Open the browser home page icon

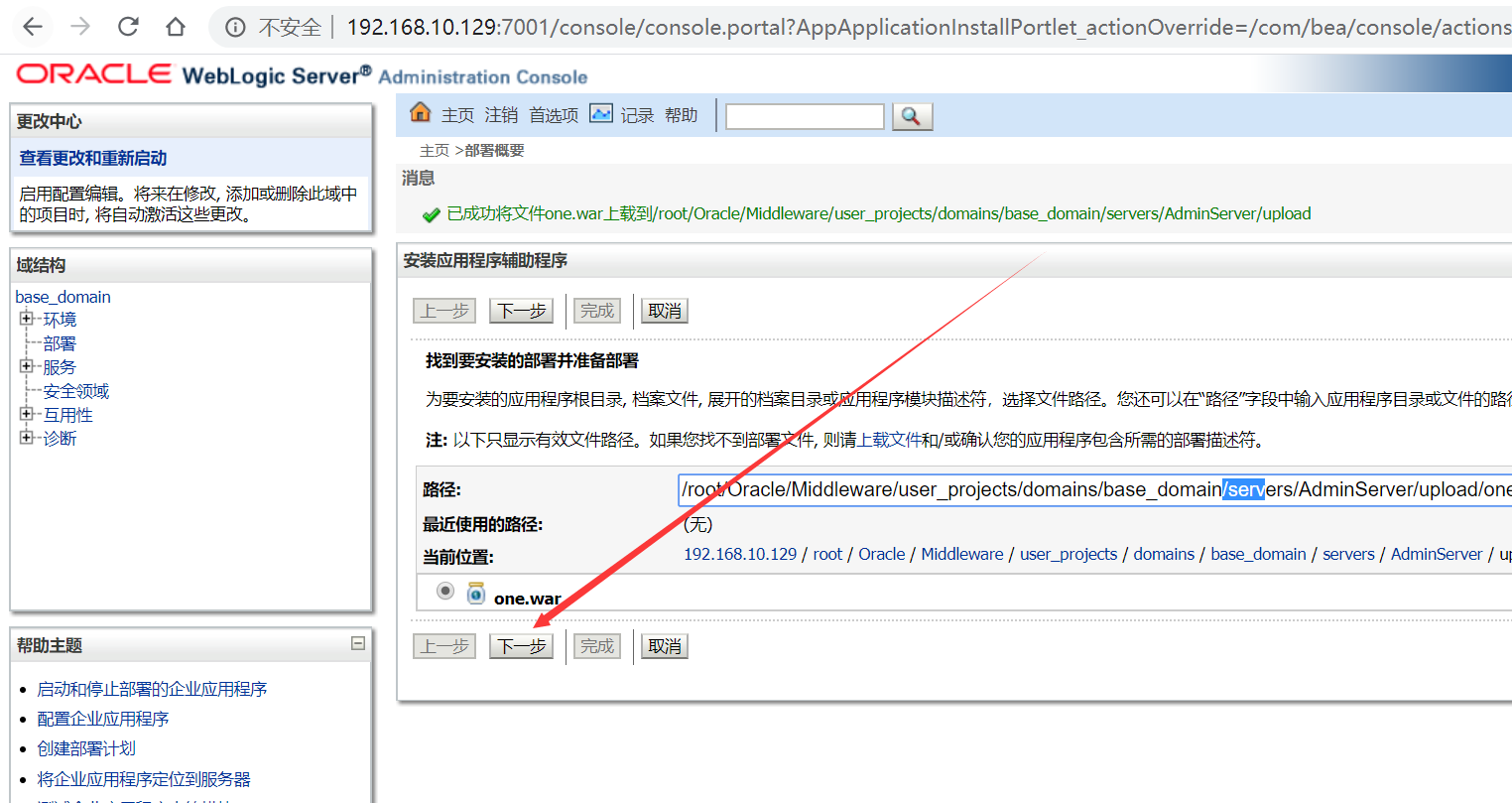click(176, 27)
